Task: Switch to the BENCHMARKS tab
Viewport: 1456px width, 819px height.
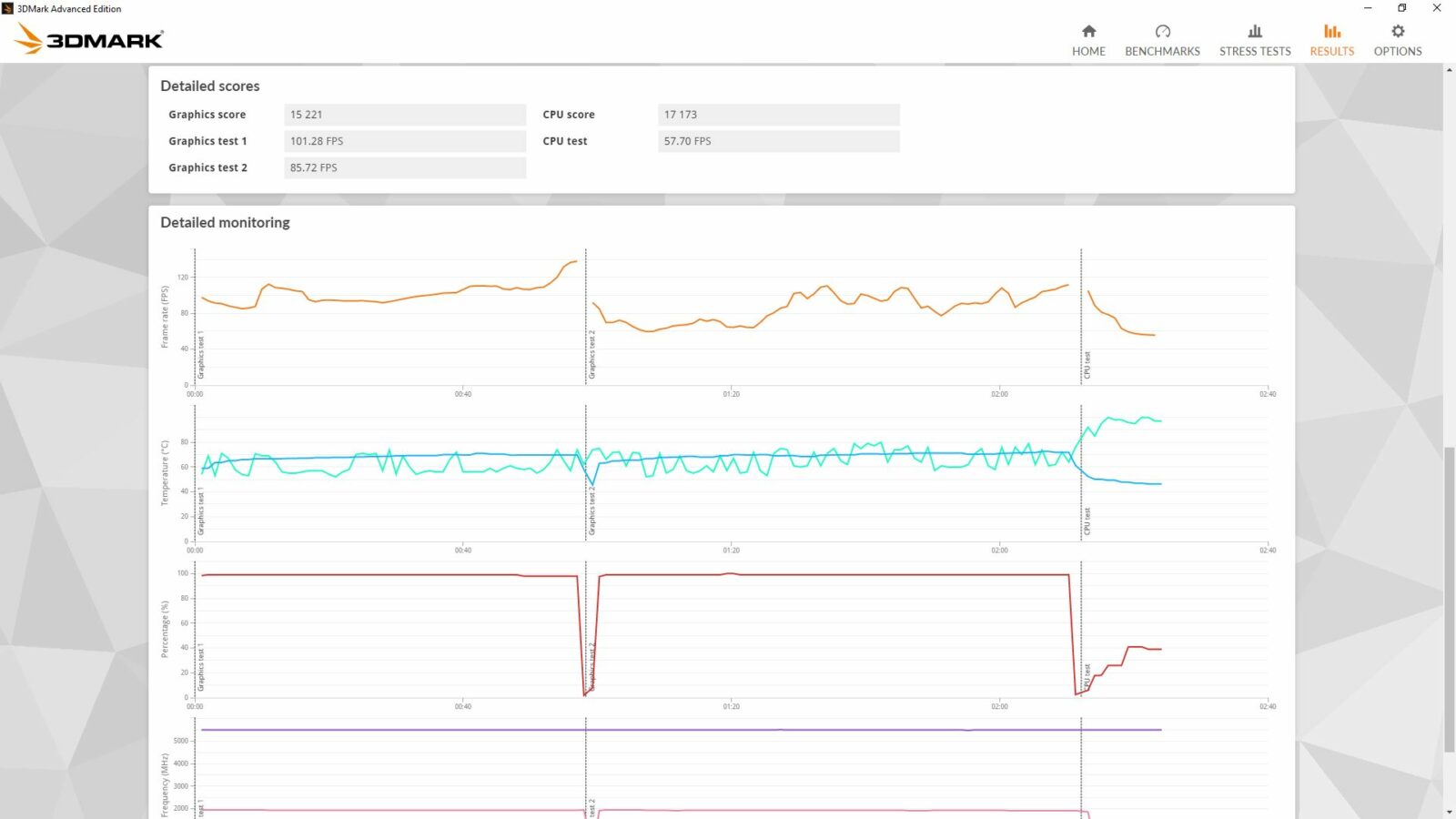Action: 1162,51
